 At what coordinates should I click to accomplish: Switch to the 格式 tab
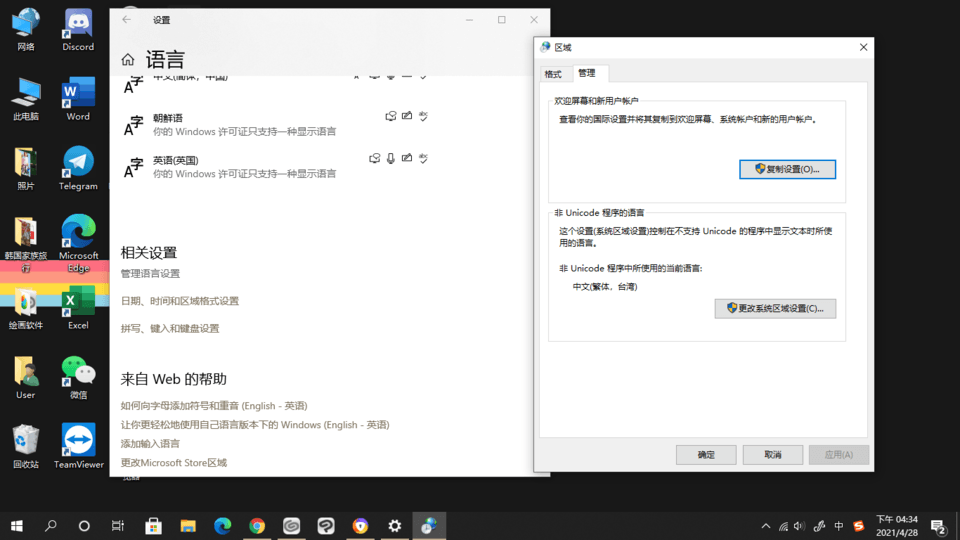click(x=553, y=74)
